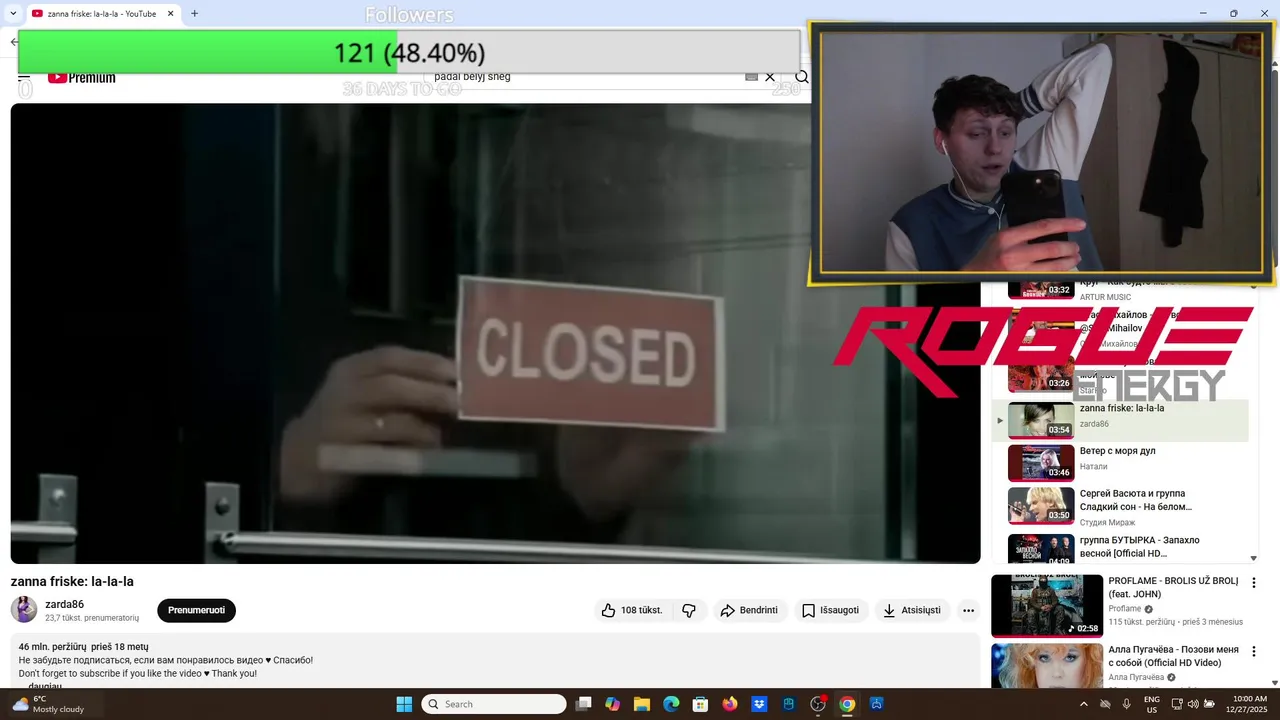Switch to OBS Studio in the taskbar
The height and width of the screenshot is (720, 1280).
pos(818,704)
